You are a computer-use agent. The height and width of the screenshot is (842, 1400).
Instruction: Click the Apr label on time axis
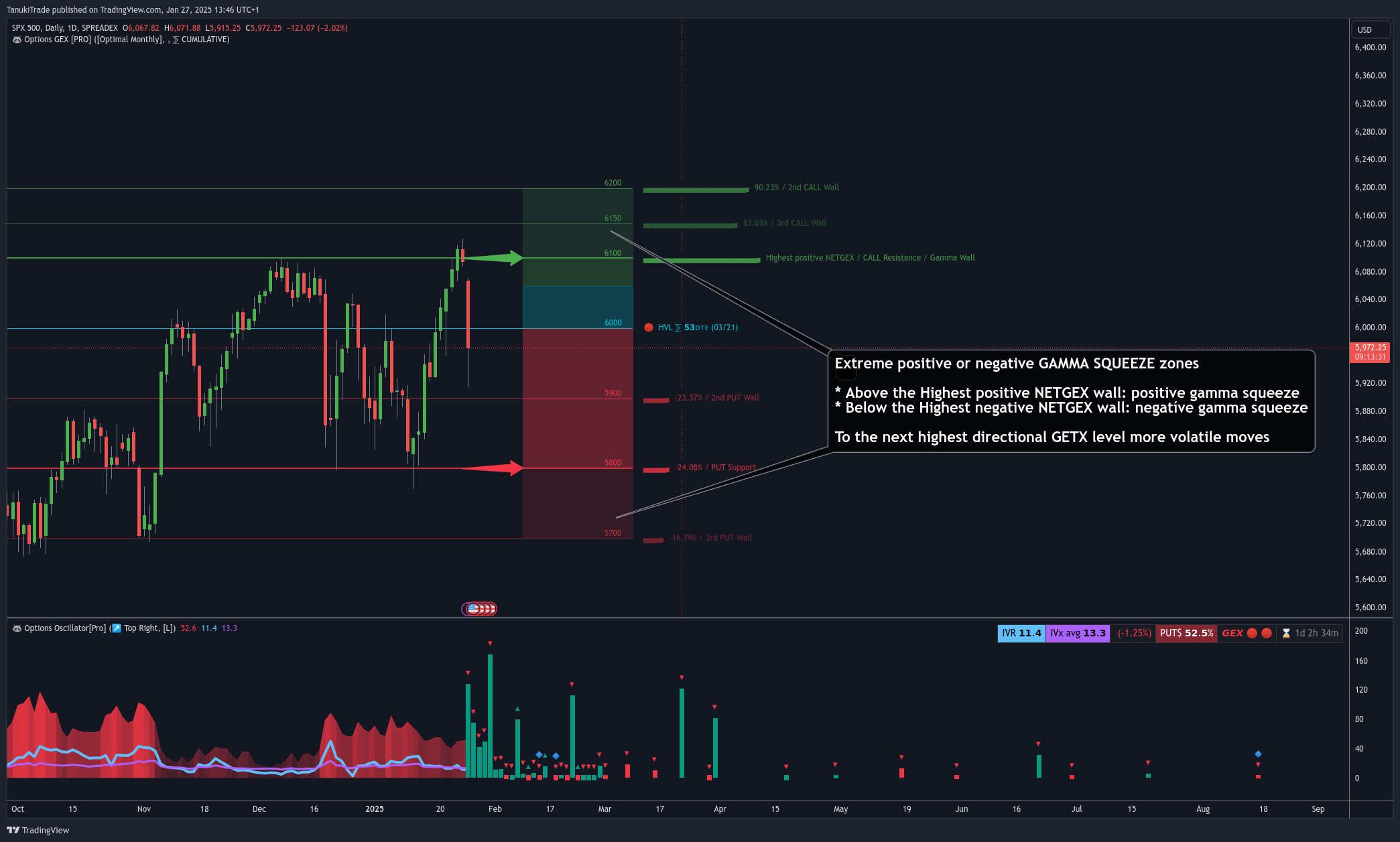[720, 809]
